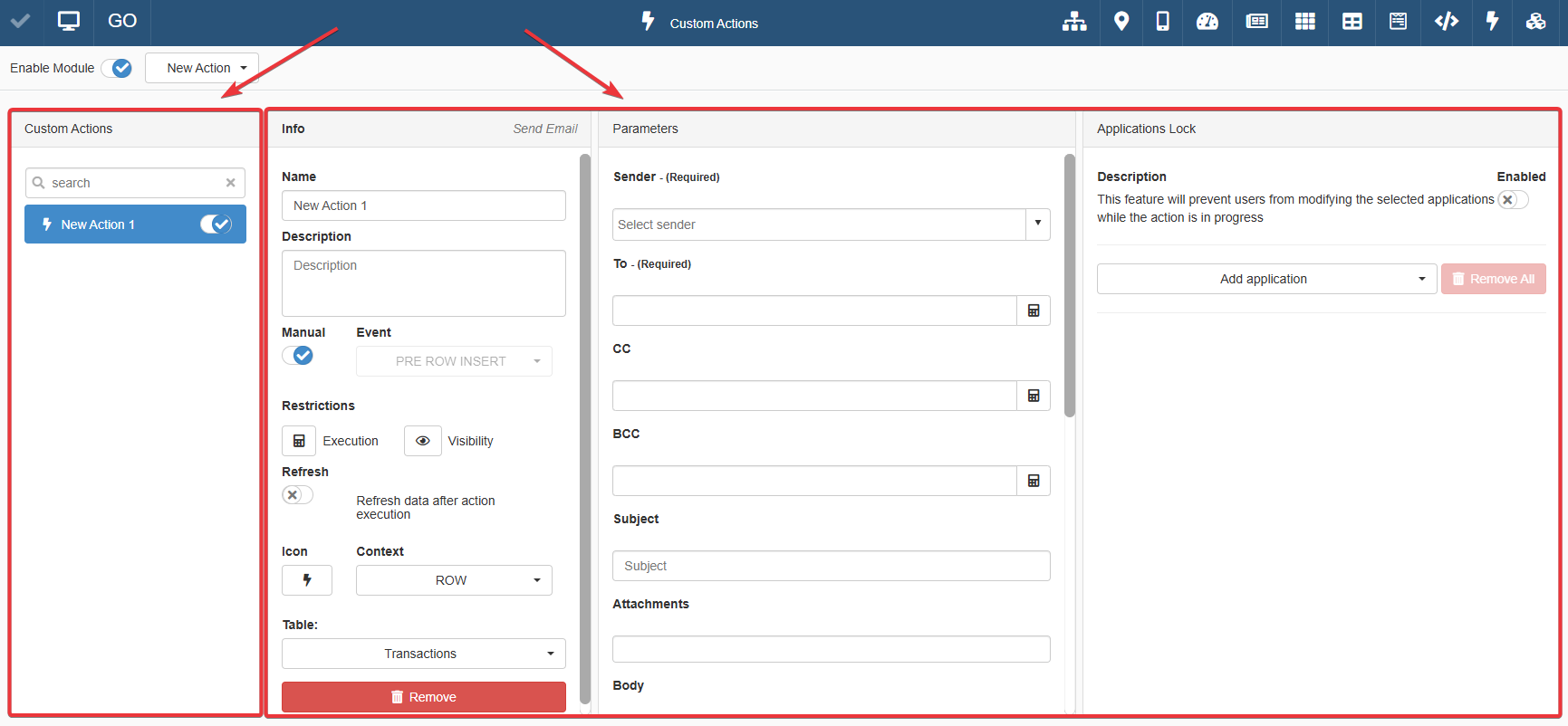
Task: Click the Info panel vertical scrollbar
Action: [585, 429]
